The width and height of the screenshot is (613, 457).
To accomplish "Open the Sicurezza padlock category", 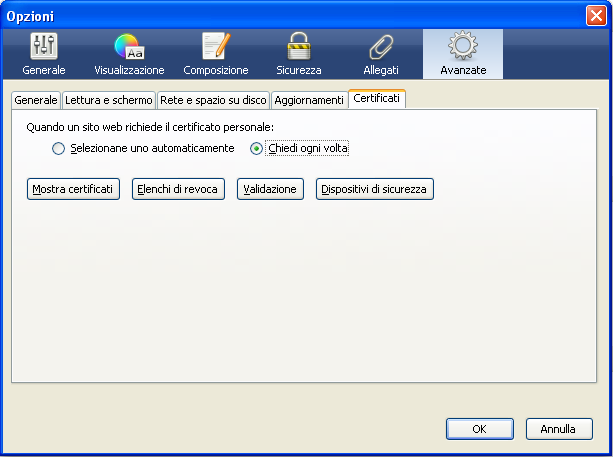I will click(x=299, y=54).
